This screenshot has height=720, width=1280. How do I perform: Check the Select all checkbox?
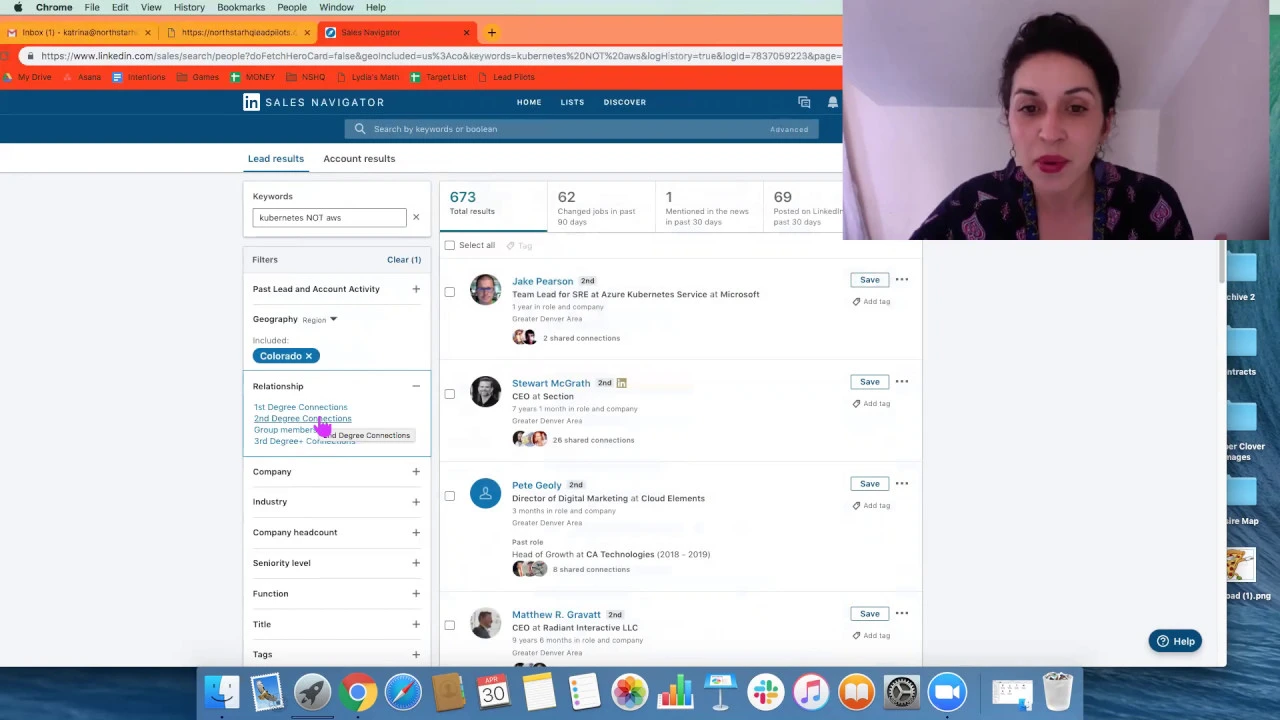point(450,245)
